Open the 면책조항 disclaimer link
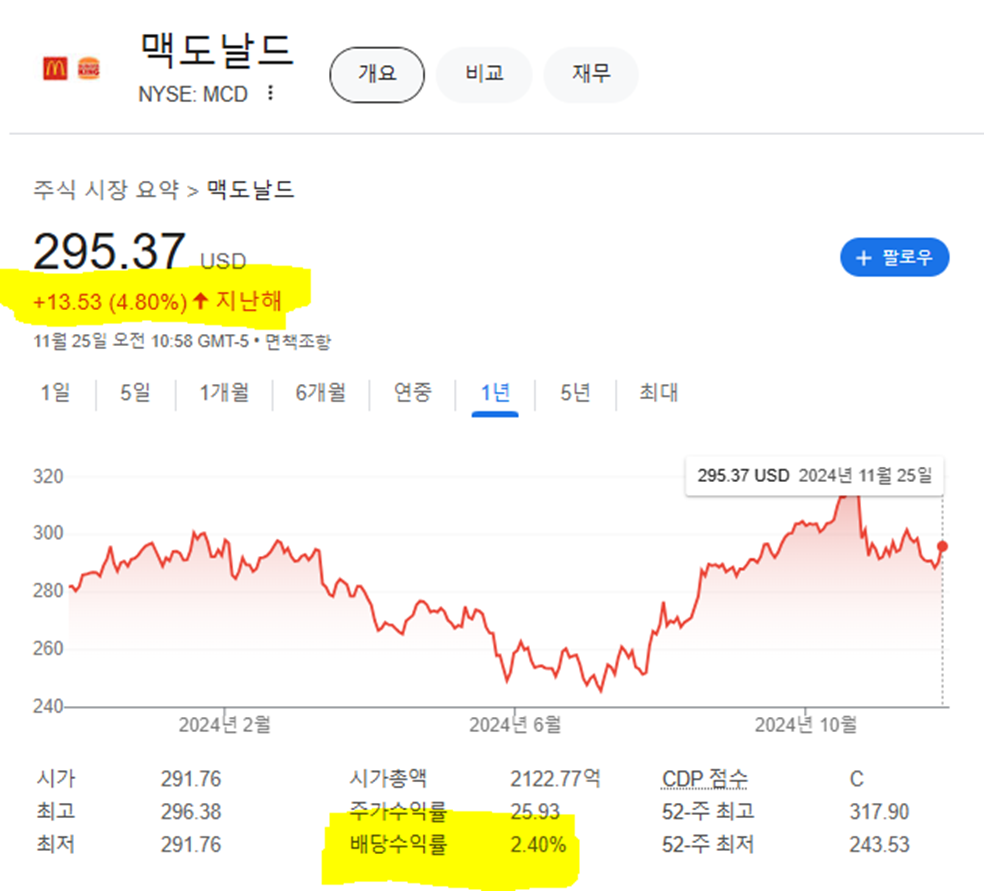The image size is (984, 891). [x=297, y=341]
